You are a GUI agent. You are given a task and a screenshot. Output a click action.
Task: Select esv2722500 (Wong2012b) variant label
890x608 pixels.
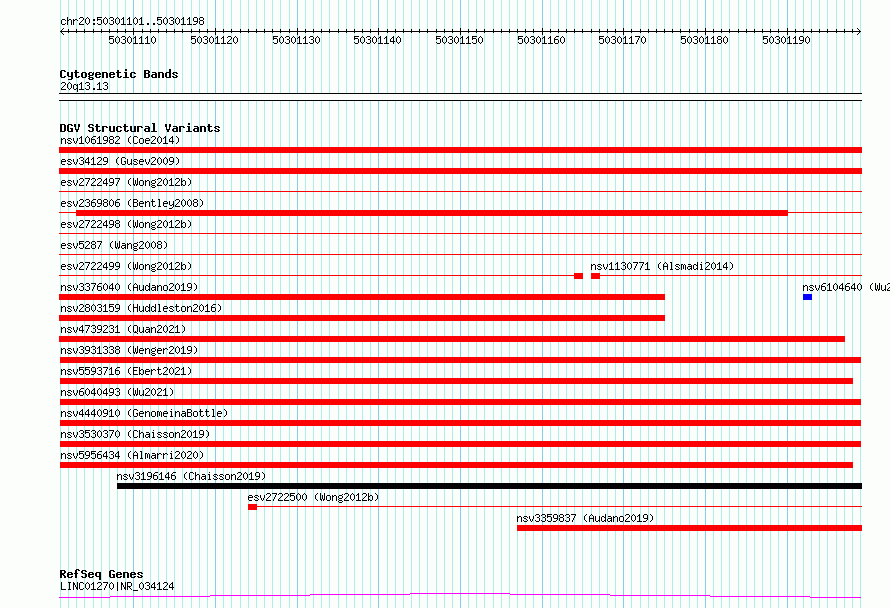tap(313, 497)
